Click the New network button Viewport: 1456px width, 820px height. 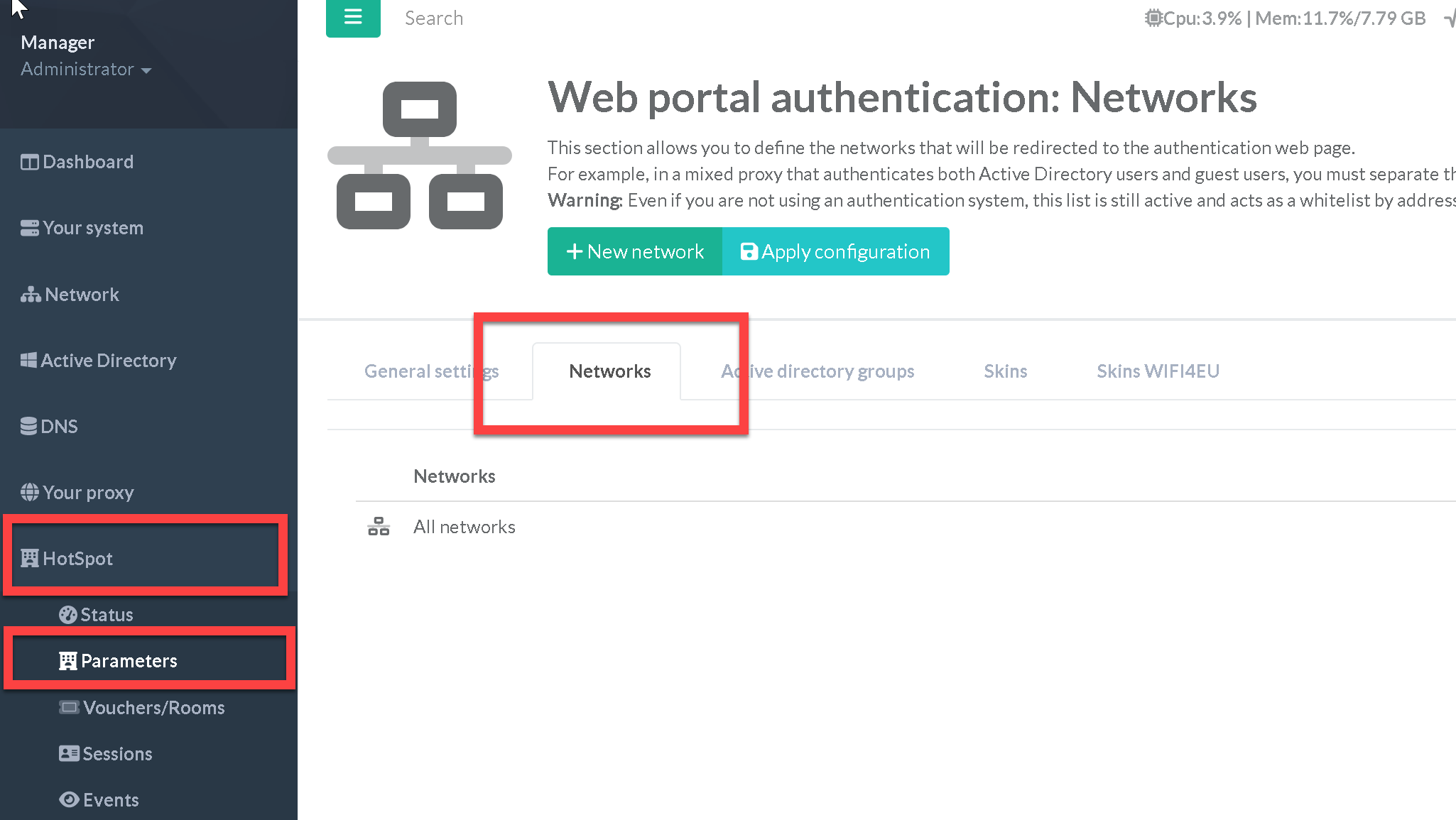point(635,251)
